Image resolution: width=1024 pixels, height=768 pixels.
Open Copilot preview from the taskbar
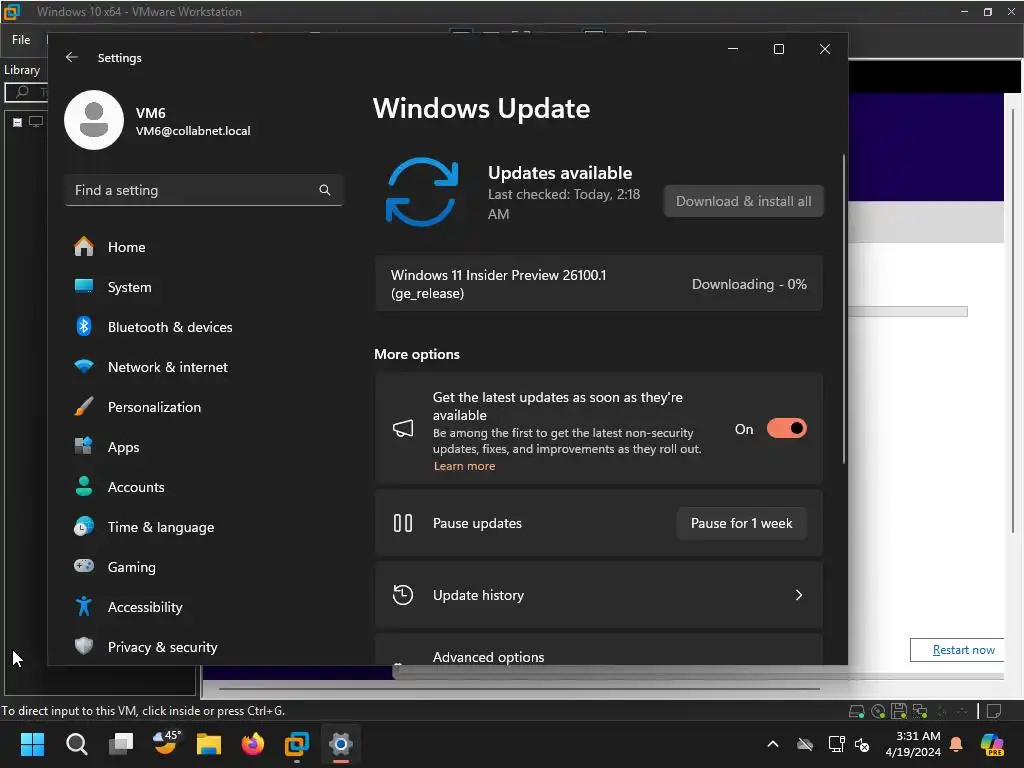coord(992,744)
